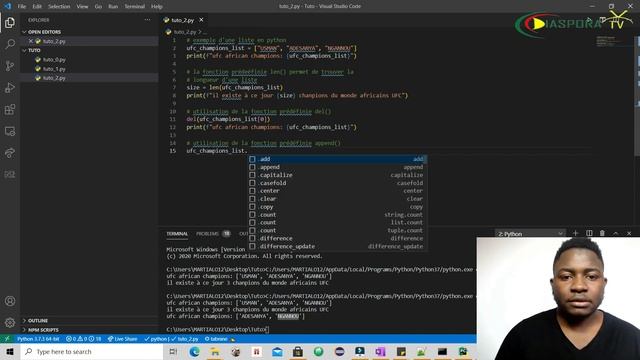Choose the 'append' autocomplete suggestion
The height and width of the screenshot is (360, 640).
(x=337, y=167)
